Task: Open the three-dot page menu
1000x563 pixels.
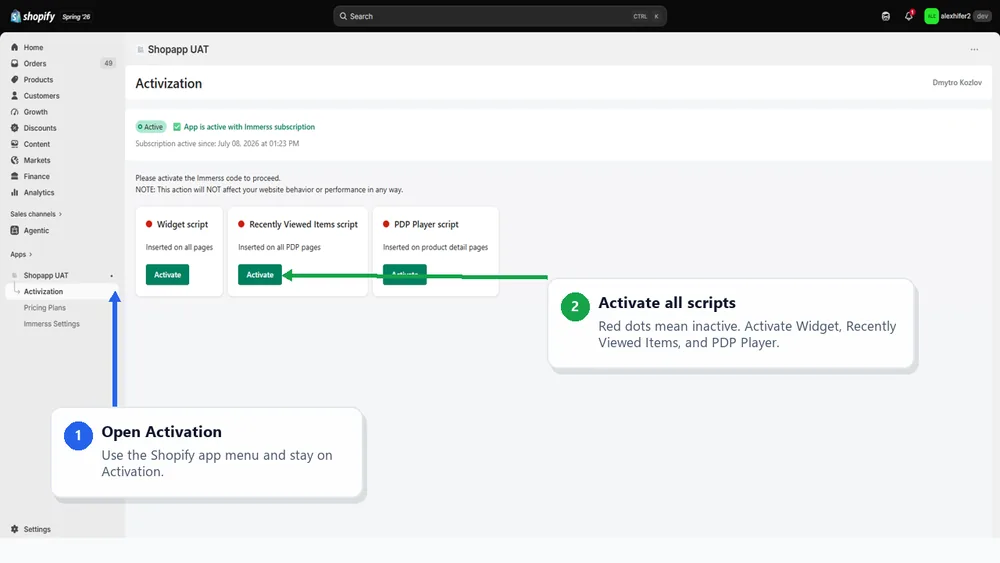Action: 974,49
